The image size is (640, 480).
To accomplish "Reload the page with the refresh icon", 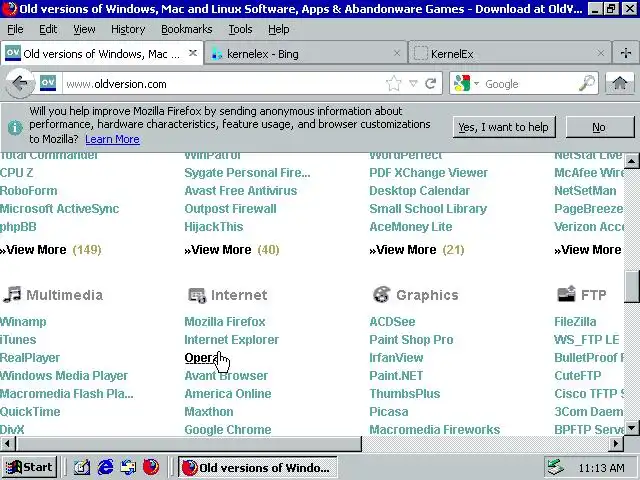I will (x=431, y=84).
